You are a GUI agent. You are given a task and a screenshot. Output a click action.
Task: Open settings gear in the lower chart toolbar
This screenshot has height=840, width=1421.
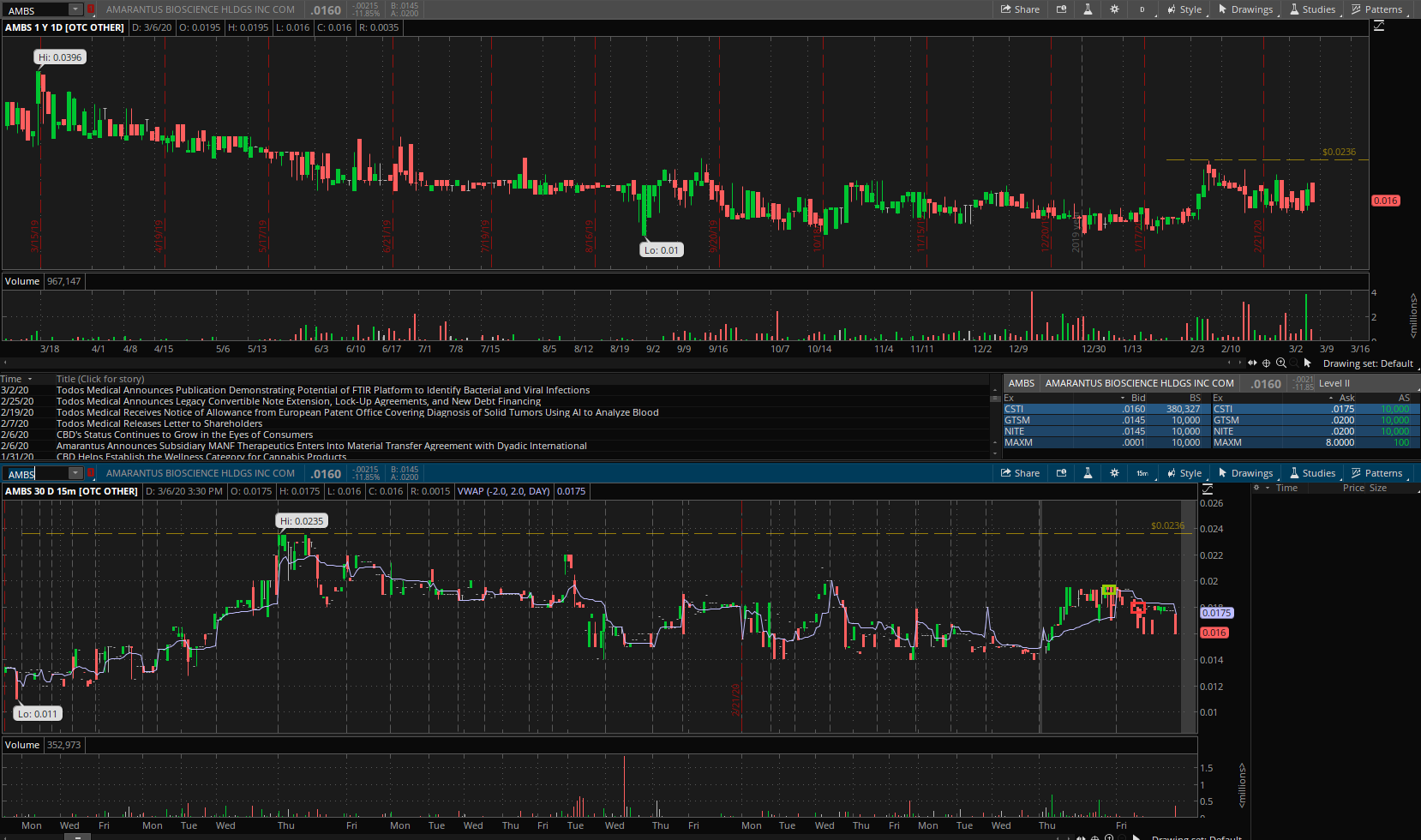point(1114,473)
